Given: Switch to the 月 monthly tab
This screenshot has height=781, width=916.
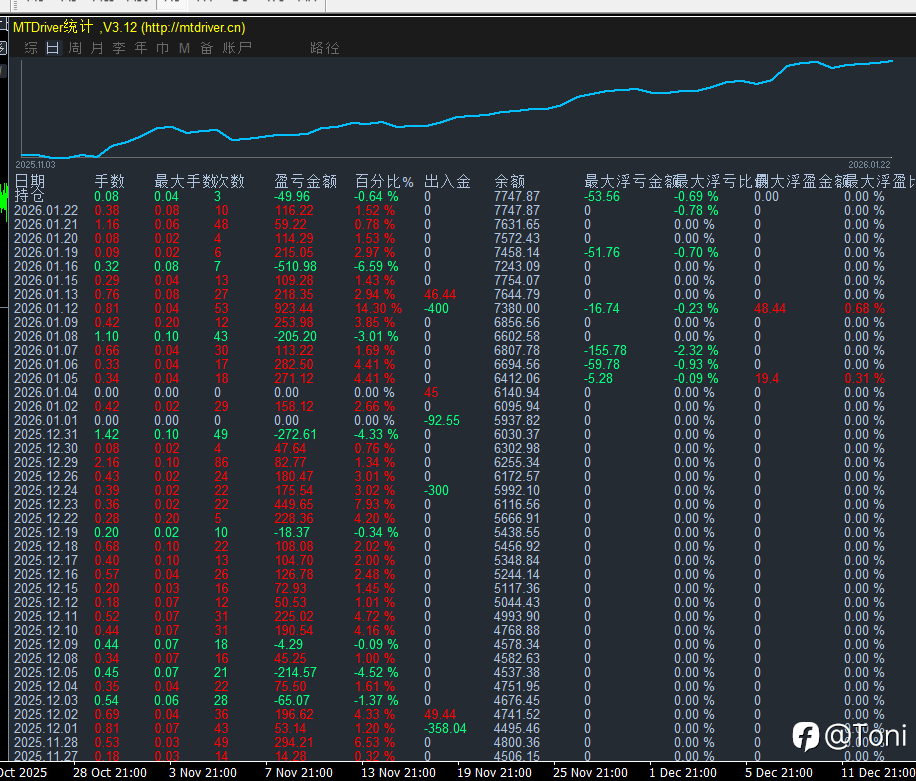Looking at the screenshot, I should point(97,48).
